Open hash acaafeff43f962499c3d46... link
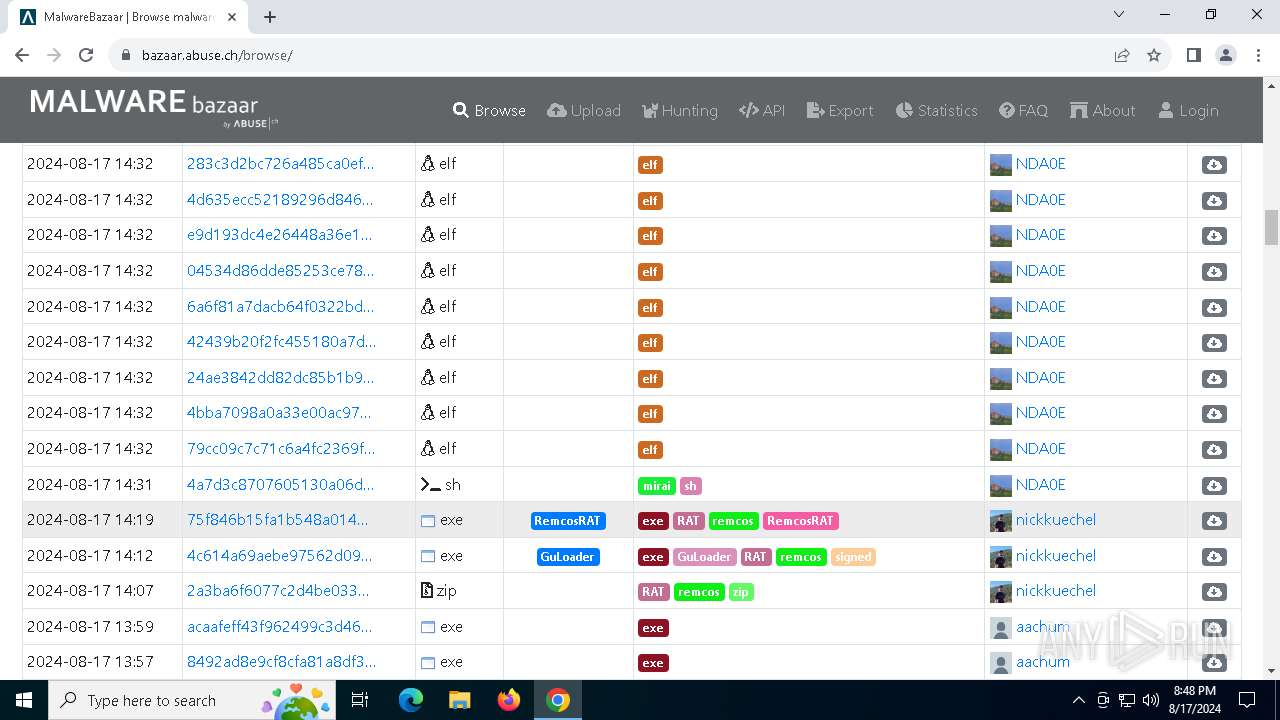Screen dimensions: 1280x720 click(279, 627)
